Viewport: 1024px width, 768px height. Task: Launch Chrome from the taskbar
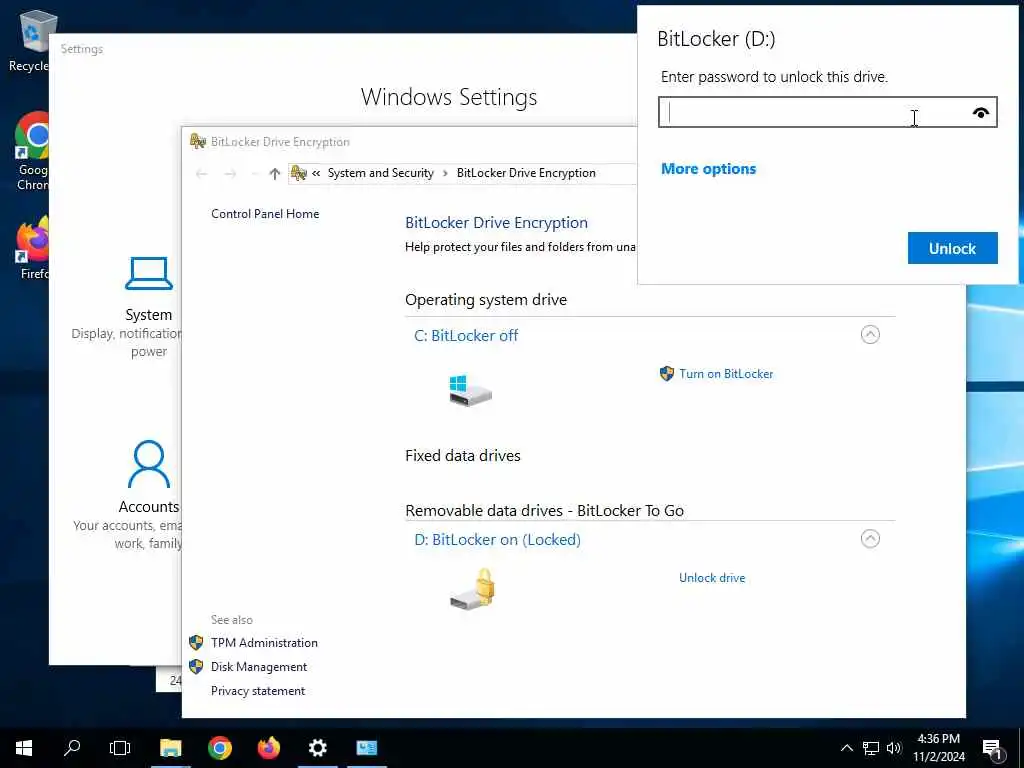click(219, 748)
